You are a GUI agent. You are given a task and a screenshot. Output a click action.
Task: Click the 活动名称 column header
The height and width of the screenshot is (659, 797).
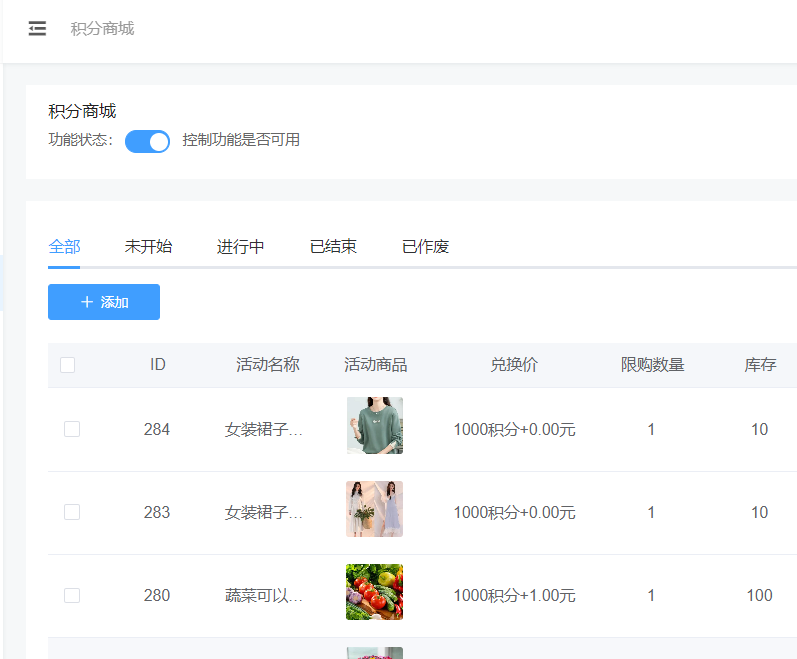tap(267, 364)
